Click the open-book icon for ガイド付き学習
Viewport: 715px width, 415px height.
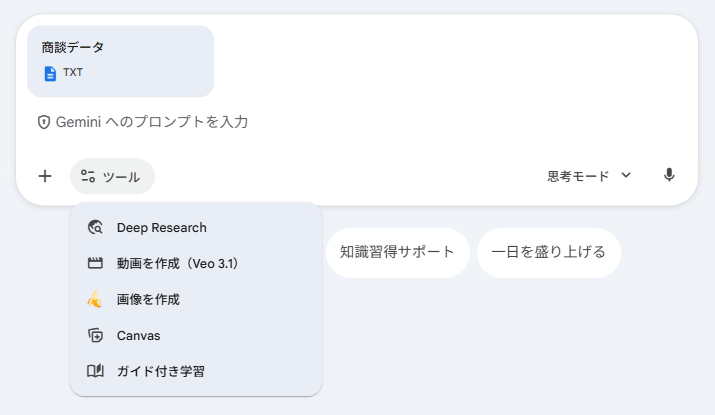(95, 371)
